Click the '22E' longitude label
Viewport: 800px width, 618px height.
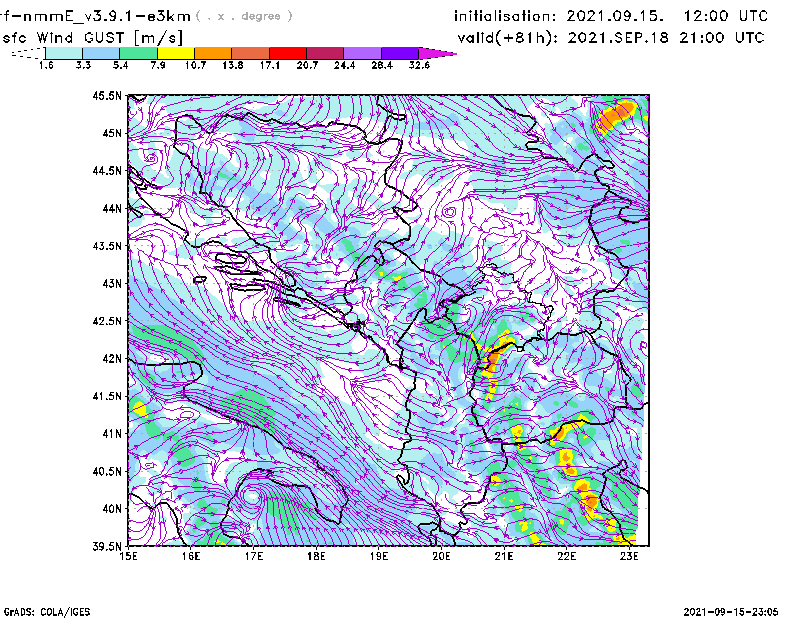(x=566, y=556)
